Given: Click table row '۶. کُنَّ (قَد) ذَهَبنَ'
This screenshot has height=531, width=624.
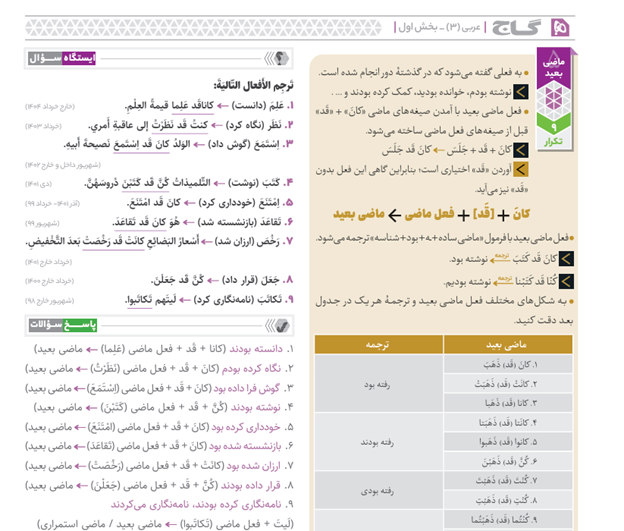Looking at the screenshot, I should point(508,461).
